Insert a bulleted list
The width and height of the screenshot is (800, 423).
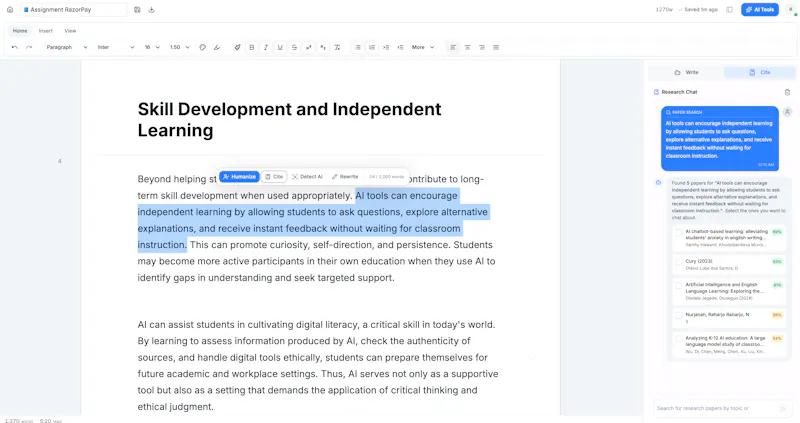click(358, 47)
